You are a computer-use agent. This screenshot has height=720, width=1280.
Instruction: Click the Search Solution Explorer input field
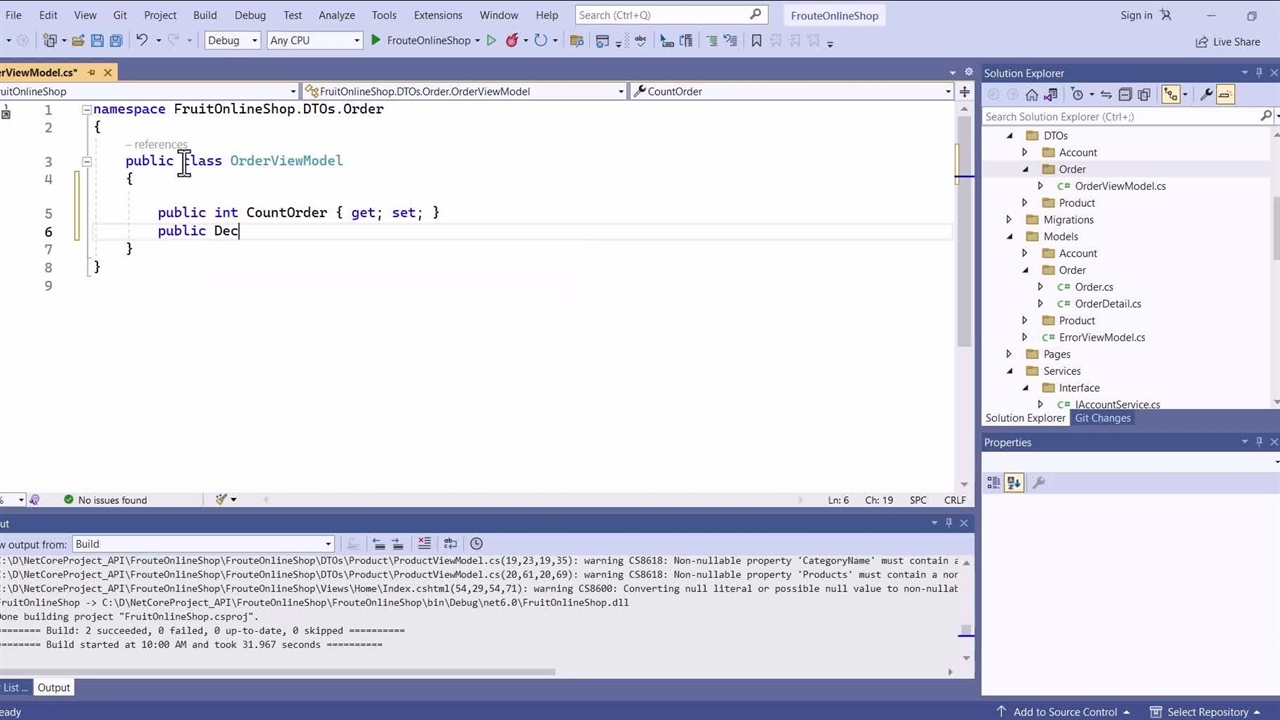pos(1120,117)
